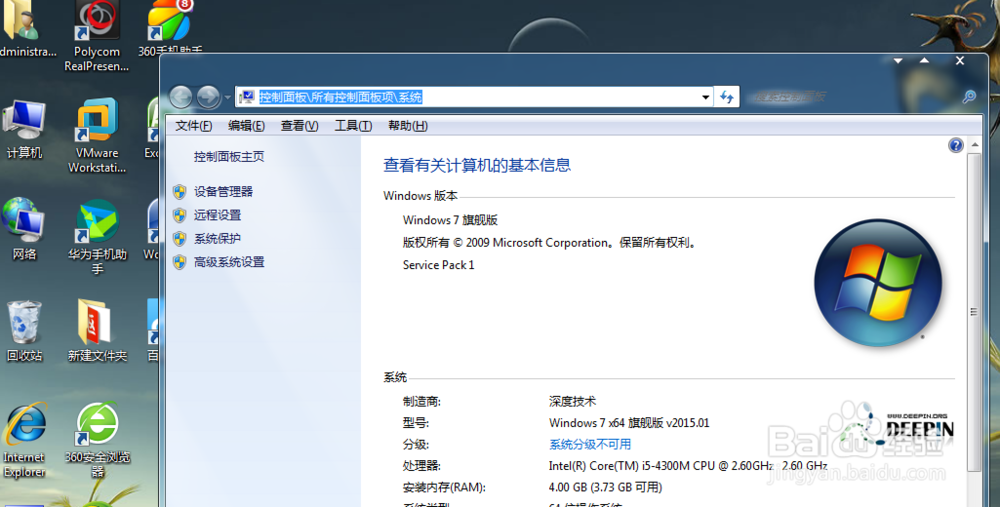
Task: Click the shield icon beside 远程设置
Action: (x=180, y=215)
